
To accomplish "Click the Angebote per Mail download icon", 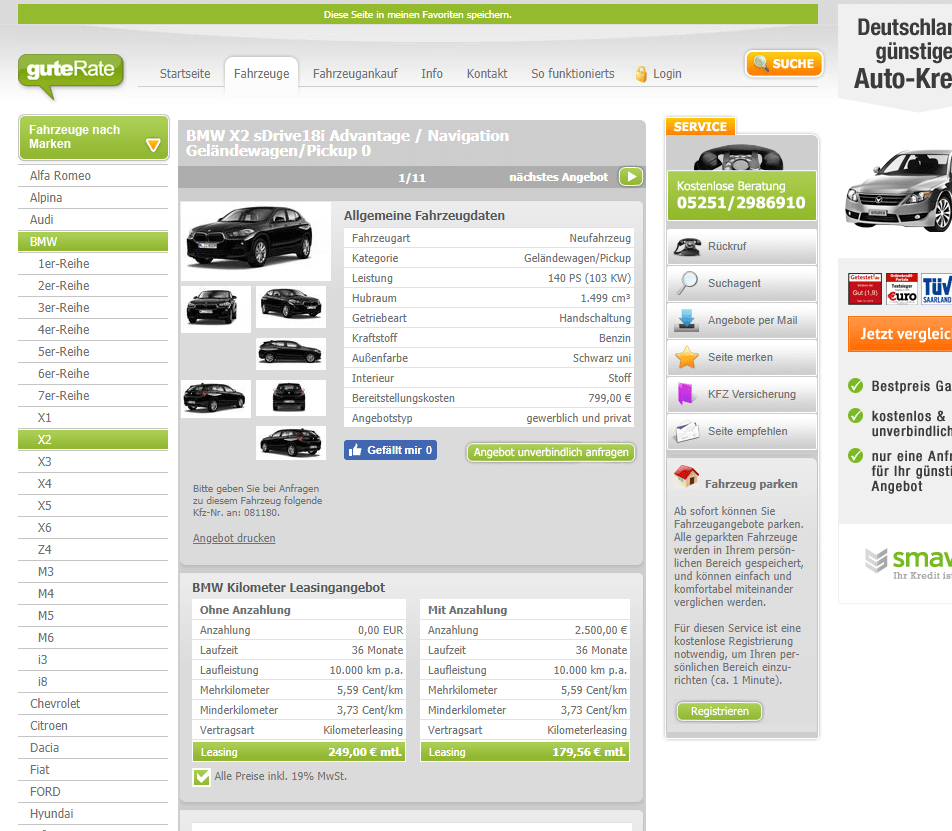I will click(687, 320).
